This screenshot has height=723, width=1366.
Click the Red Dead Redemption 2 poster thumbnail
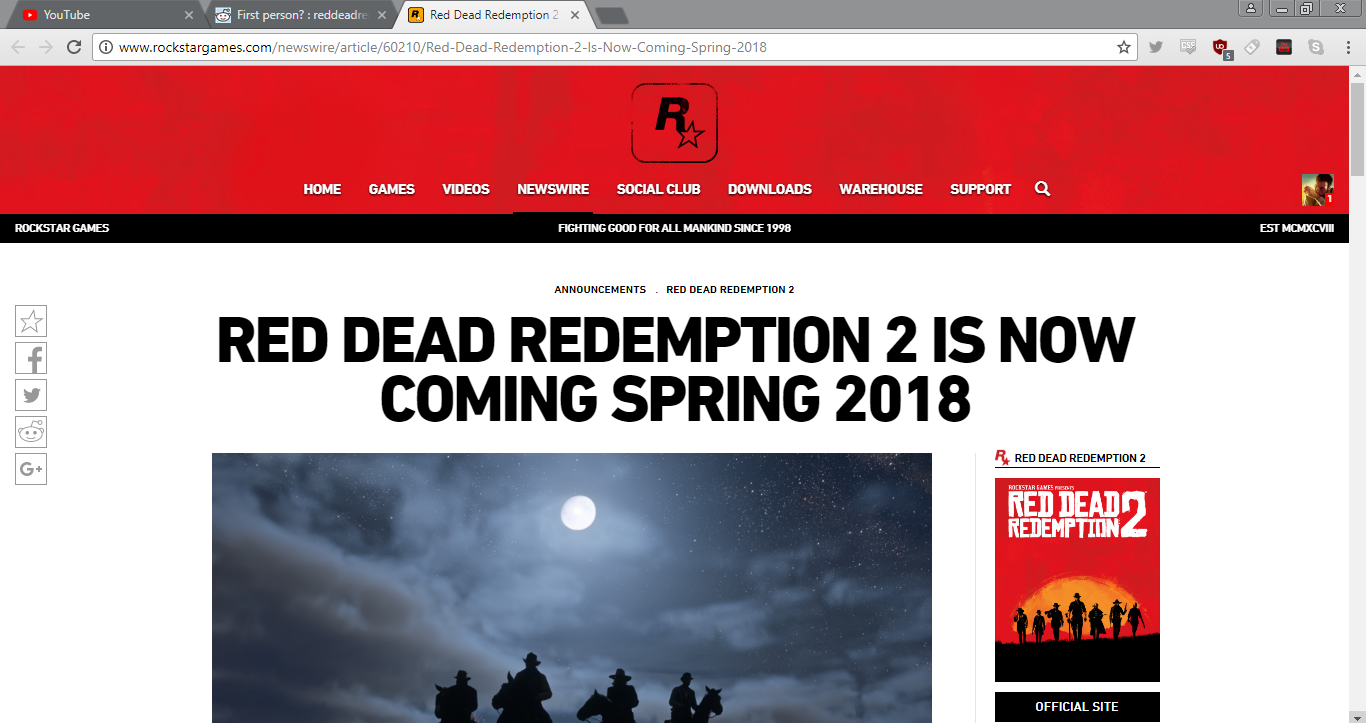pos(1076,580)
